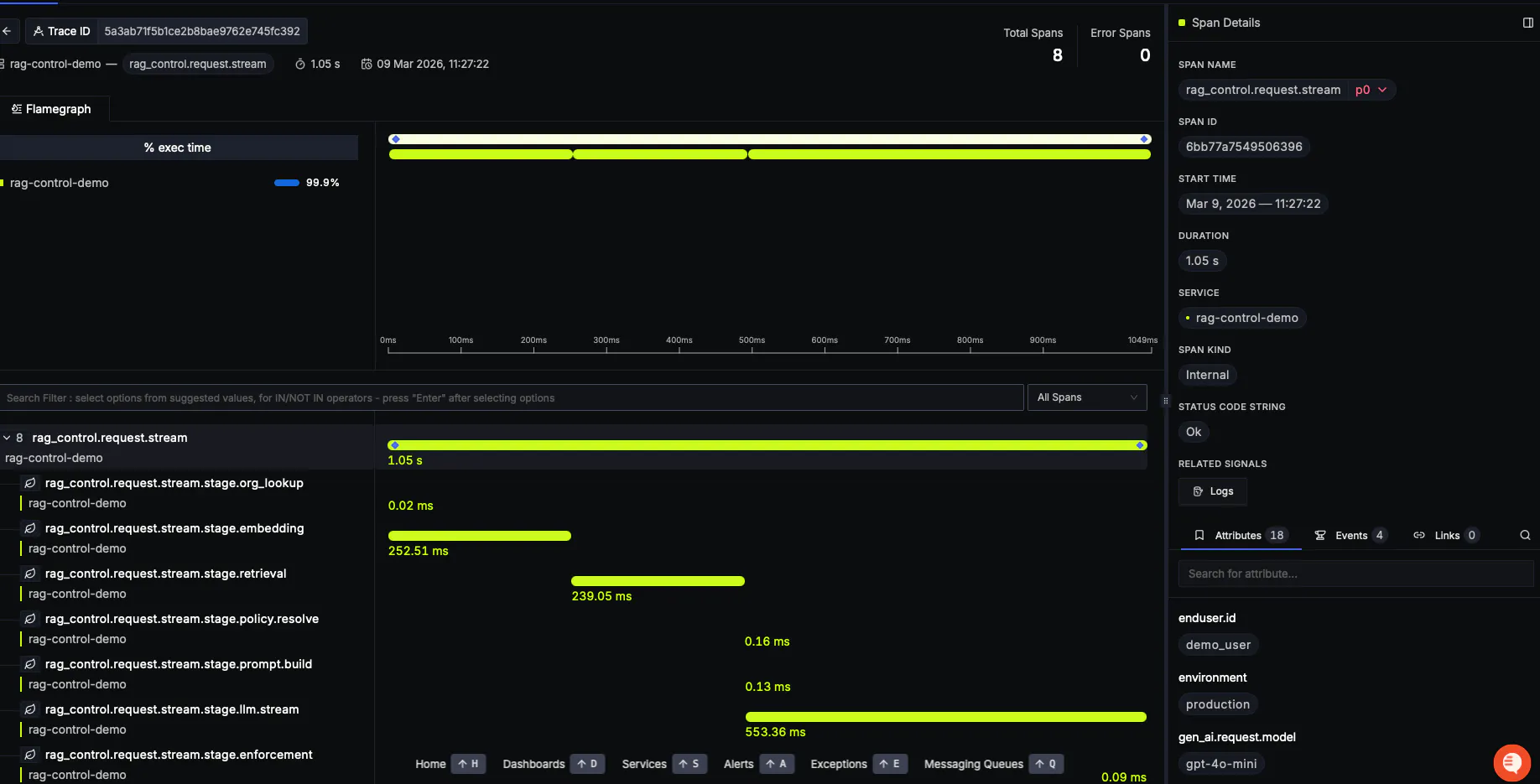Click span icon beside stage.enforcement
Screen dimensions: 1540x784
pyautogui.click(x=30, y=755)
